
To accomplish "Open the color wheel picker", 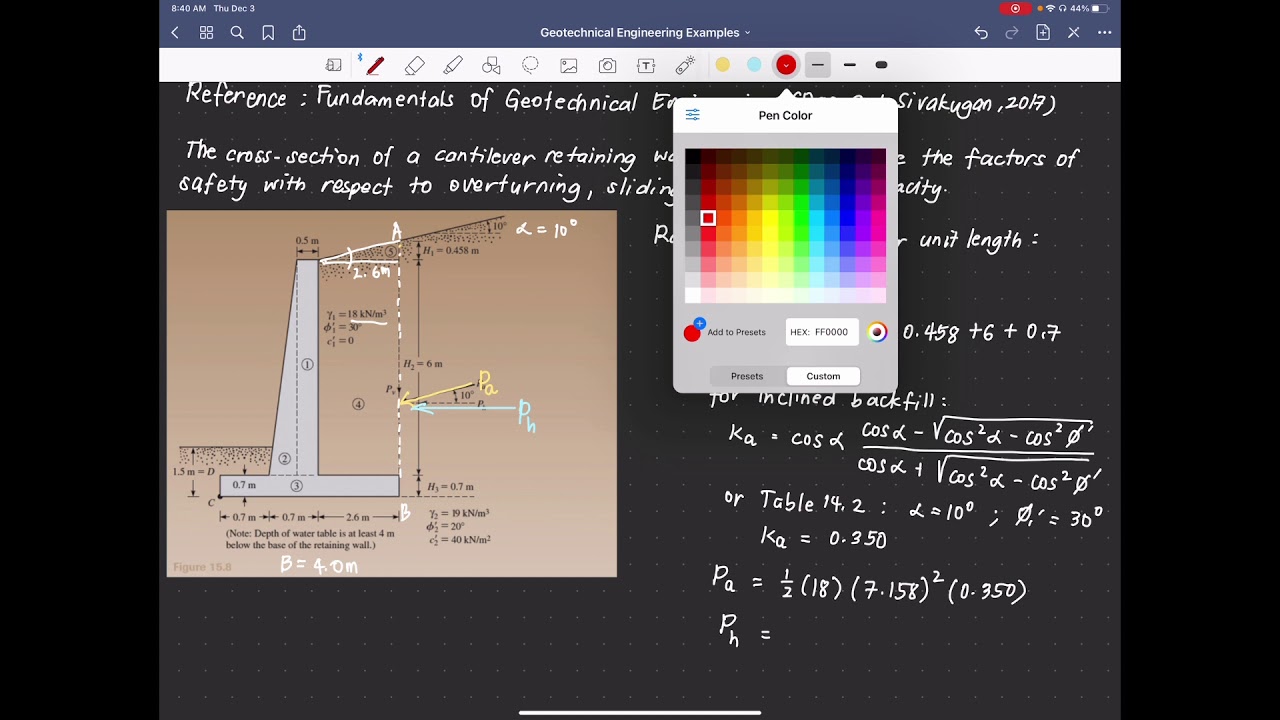I will coord(877,332).
